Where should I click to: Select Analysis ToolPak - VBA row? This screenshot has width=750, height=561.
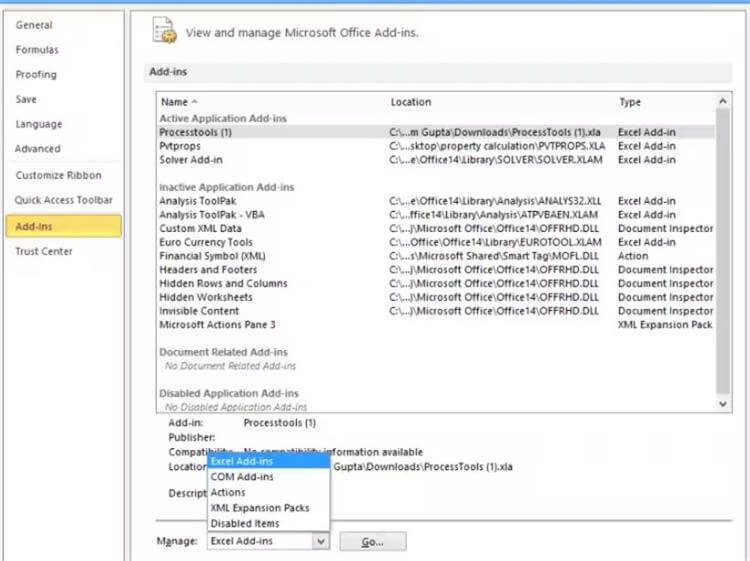pyautogui.click(x=436, y=215)
